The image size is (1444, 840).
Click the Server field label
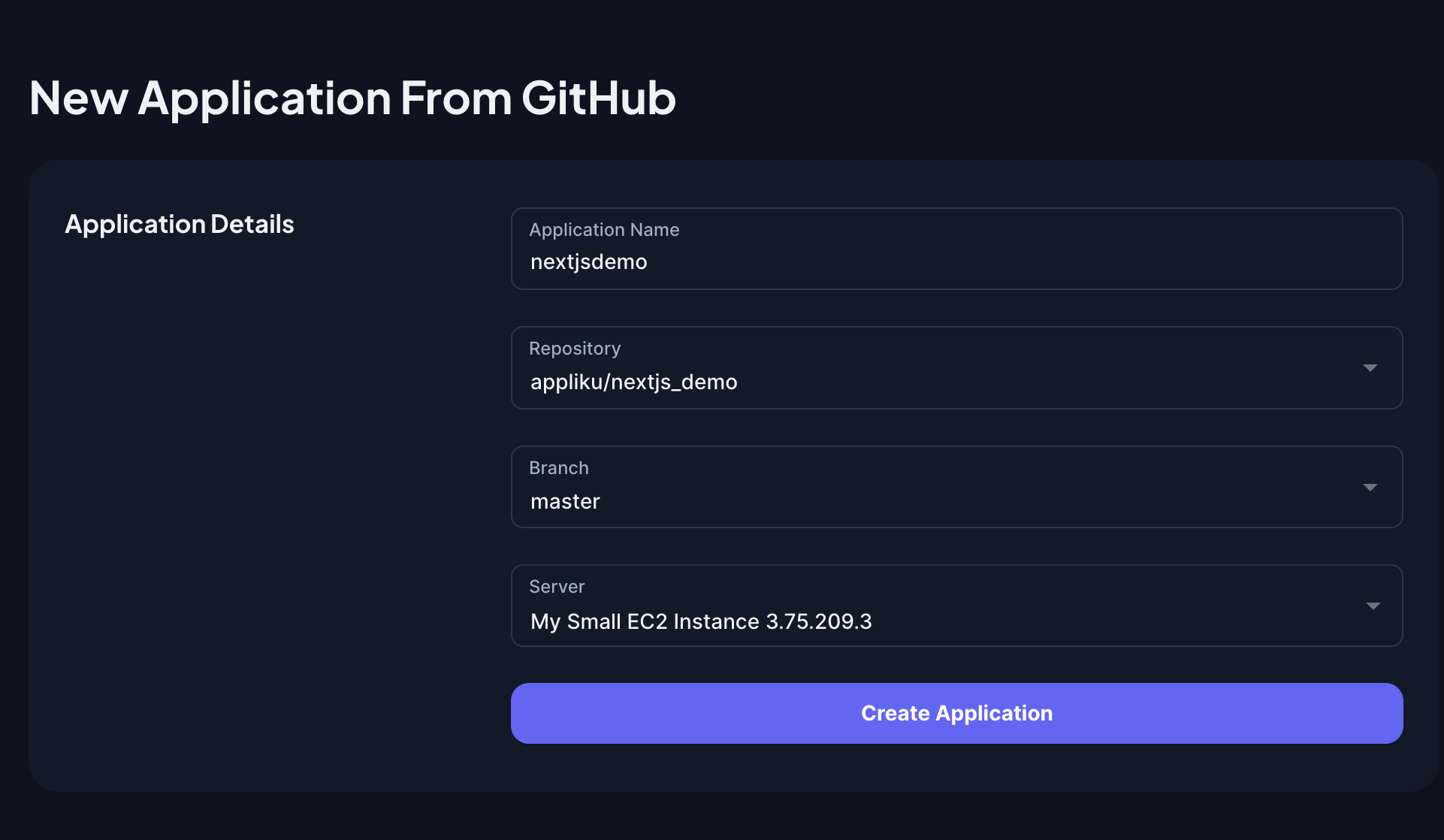(x=557, y=587)
